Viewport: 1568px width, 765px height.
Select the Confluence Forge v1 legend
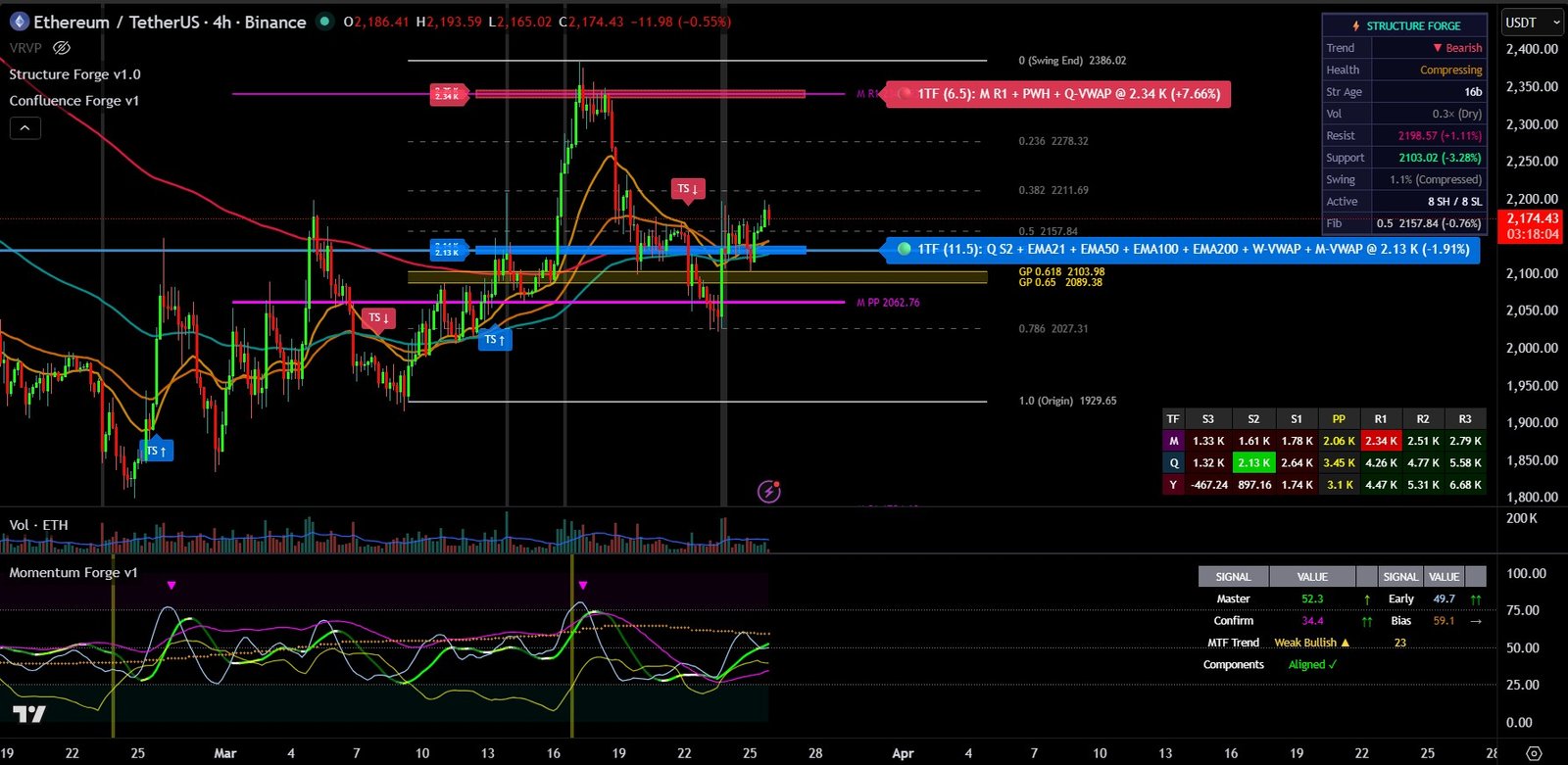point(73,101)
